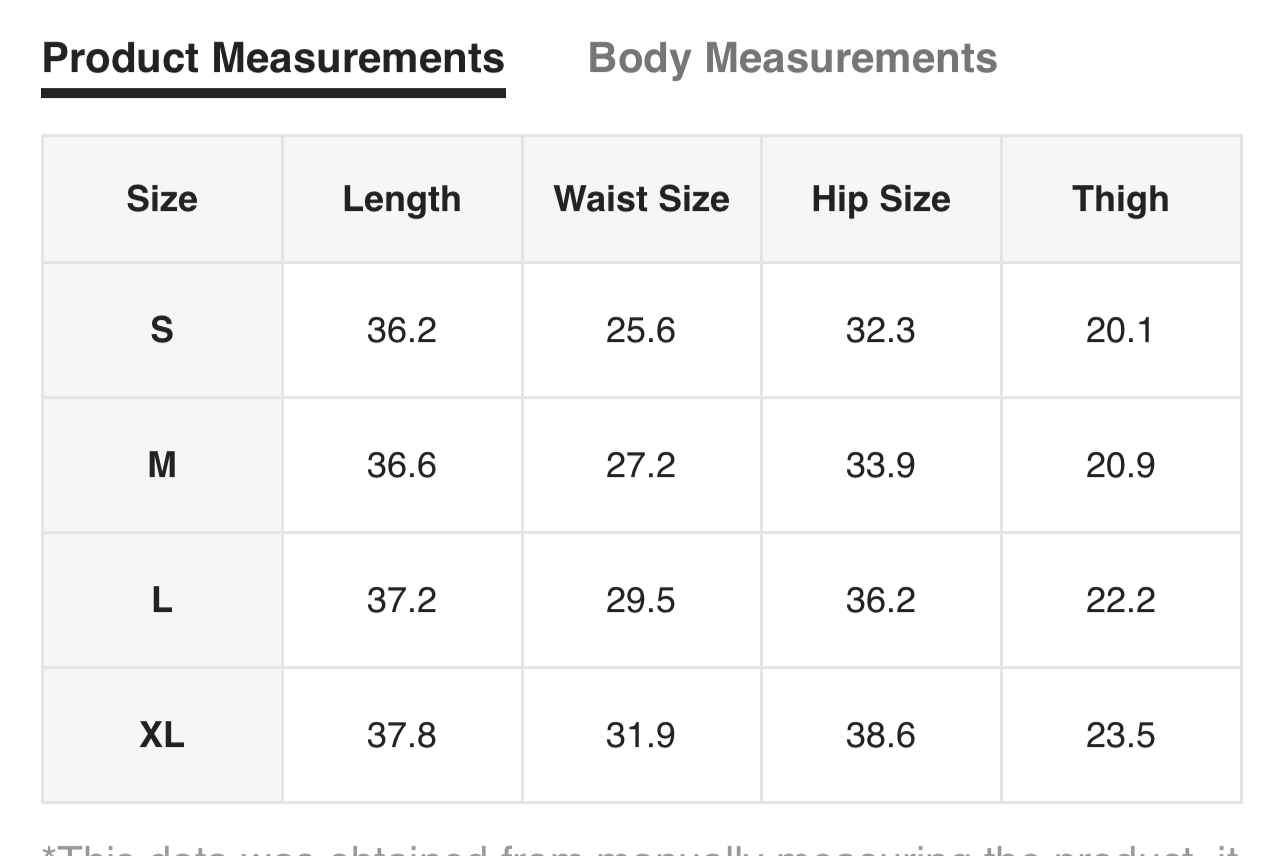Click the L hip size value 36.2

tap(881, 600)
